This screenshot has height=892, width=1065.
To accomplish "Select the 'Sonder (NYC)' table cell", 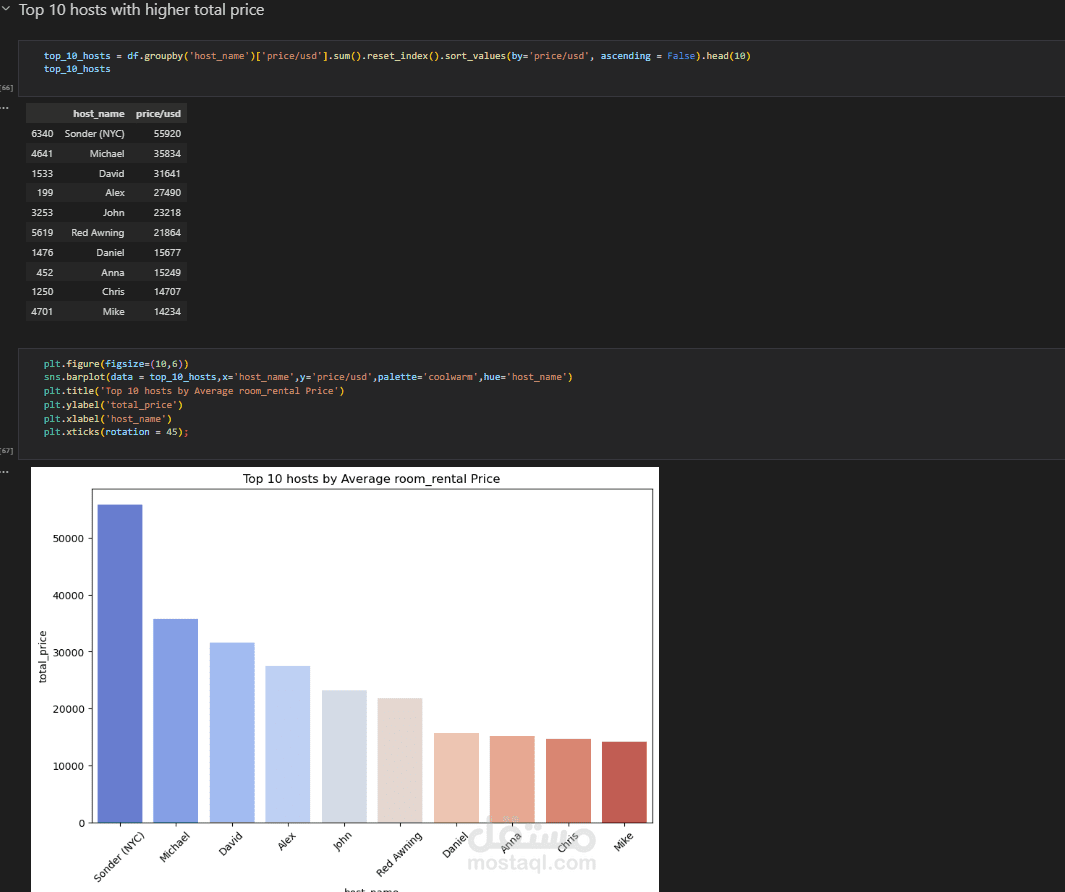I will click(x=94, y=134).
